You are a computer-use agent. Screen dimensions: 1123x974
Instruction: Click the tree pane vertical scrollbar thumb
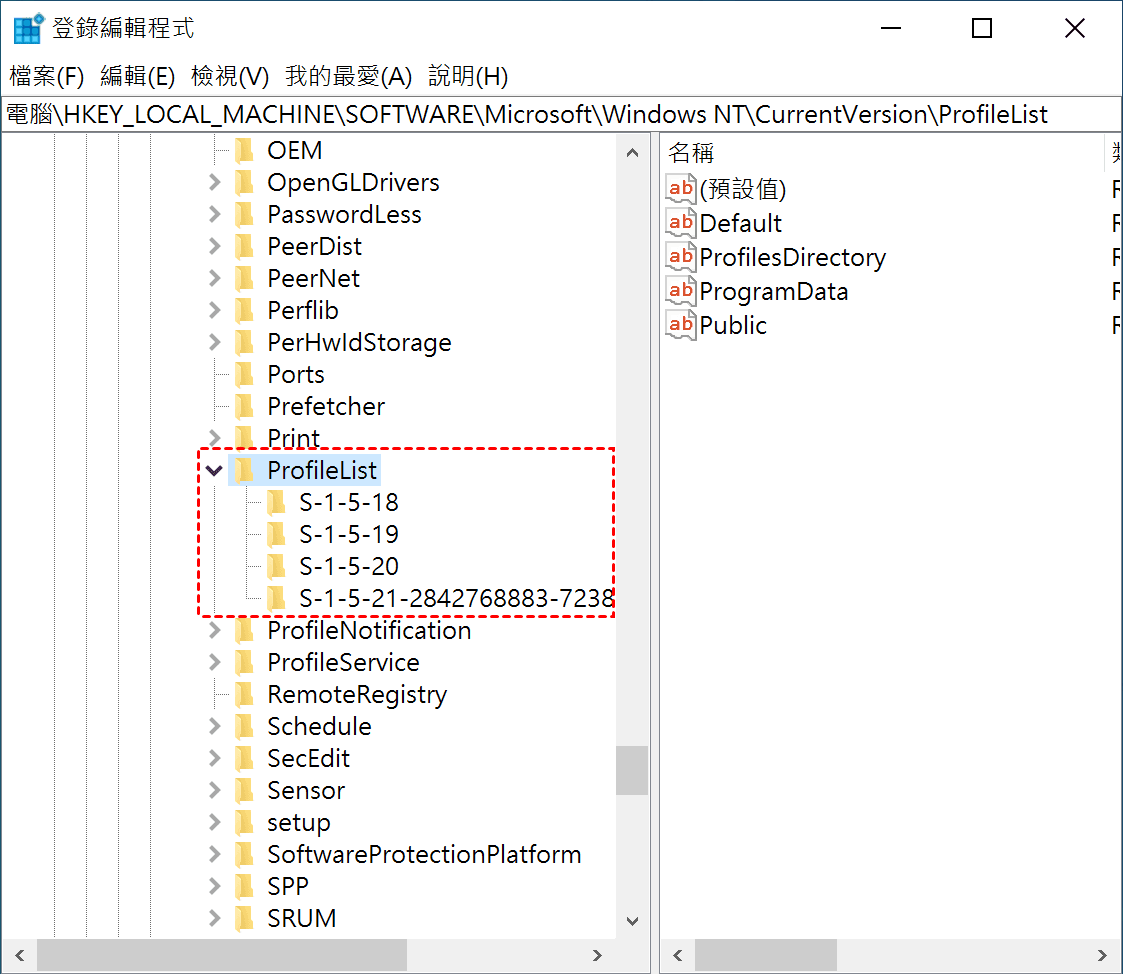coord(632,771)
